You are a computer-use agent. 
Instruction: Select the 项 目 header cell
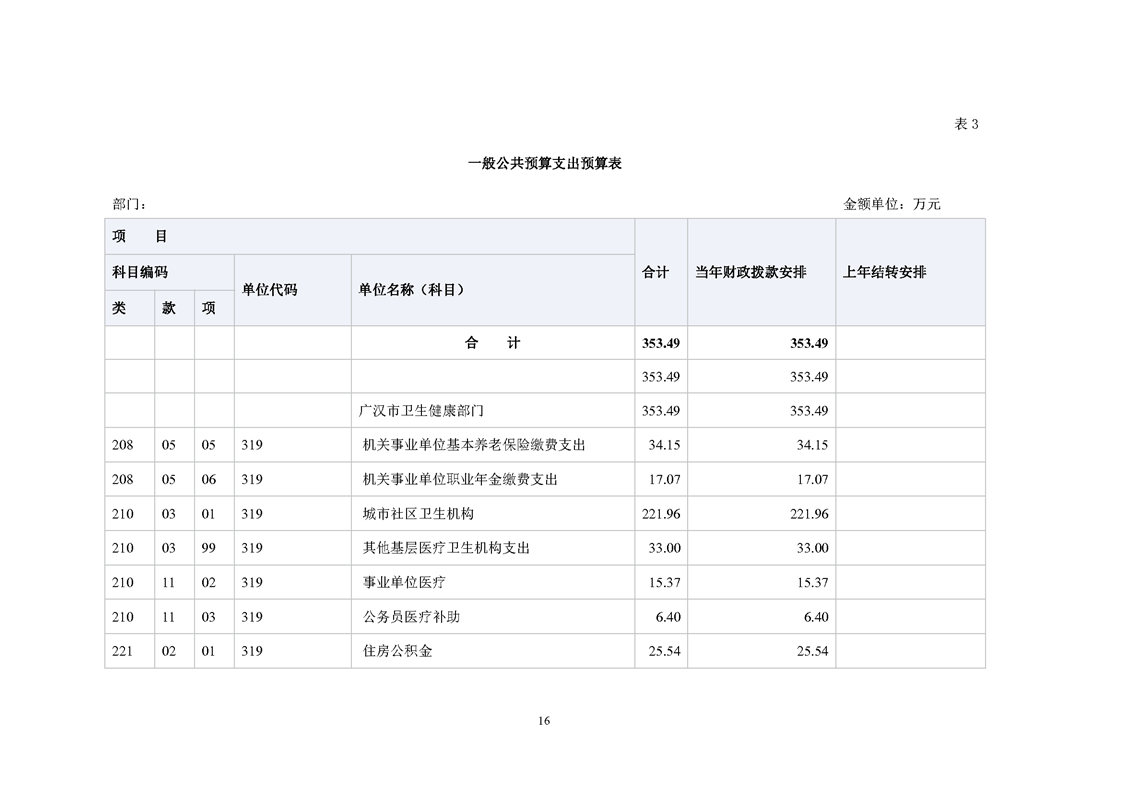pos(370,236)
